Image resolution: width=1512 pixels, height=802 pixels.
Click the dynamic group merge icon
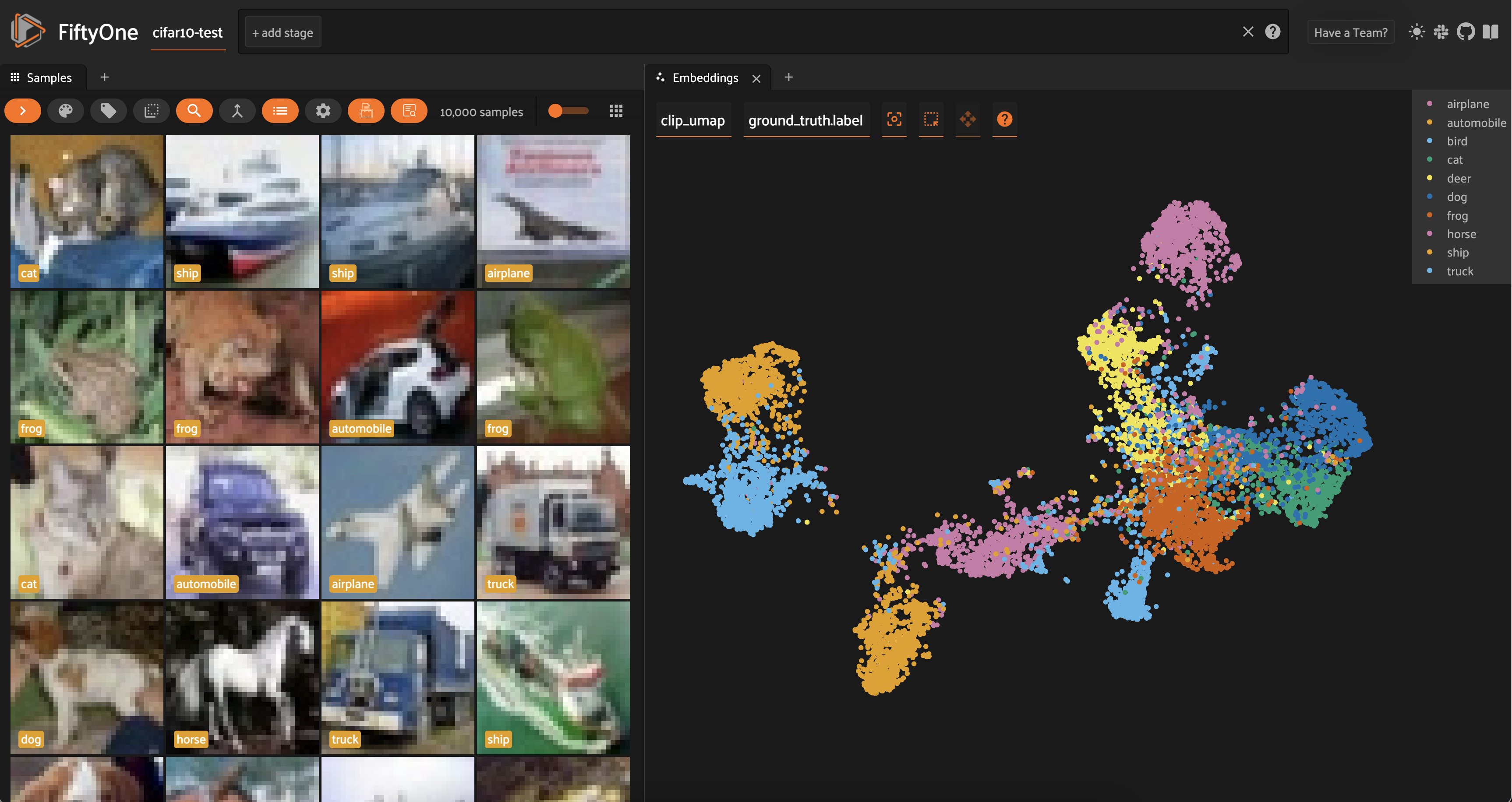[x=237, y=111]
